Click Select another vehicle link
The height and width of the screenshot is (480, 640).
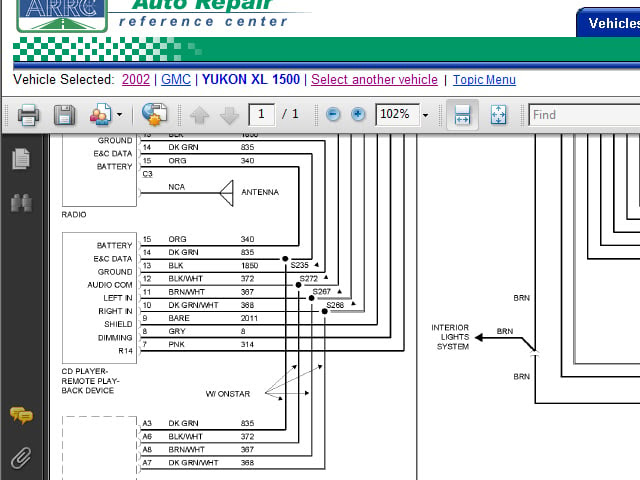point(374,79)
